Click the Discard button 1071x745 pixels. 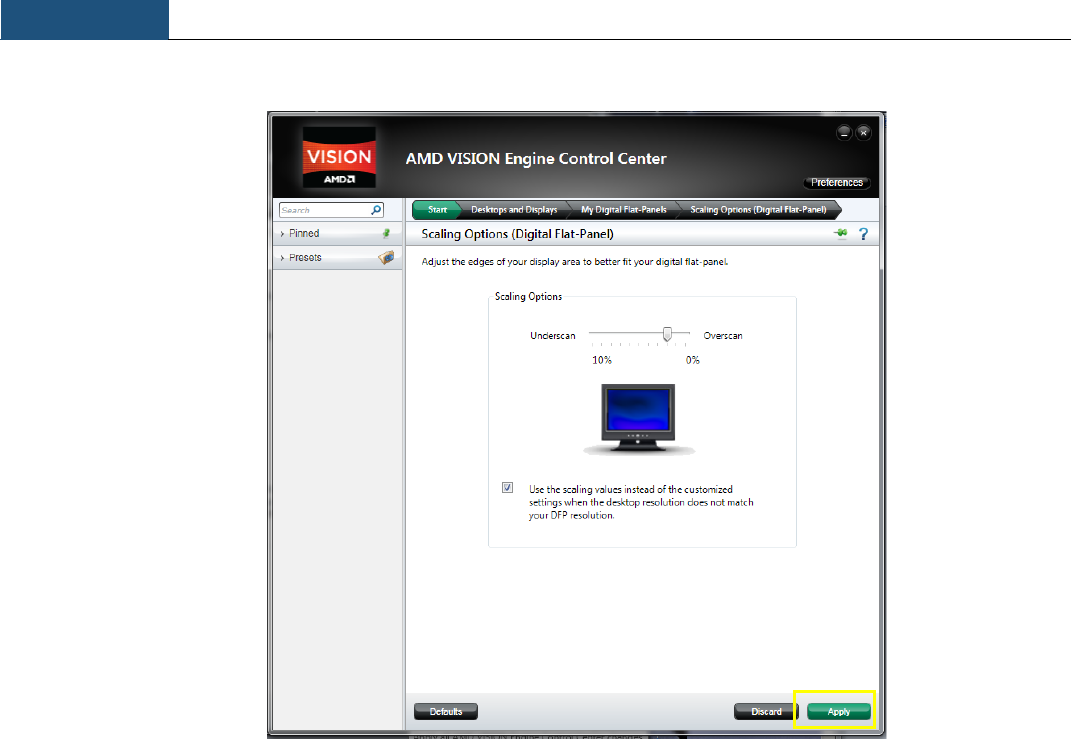(x=766, y=712)
